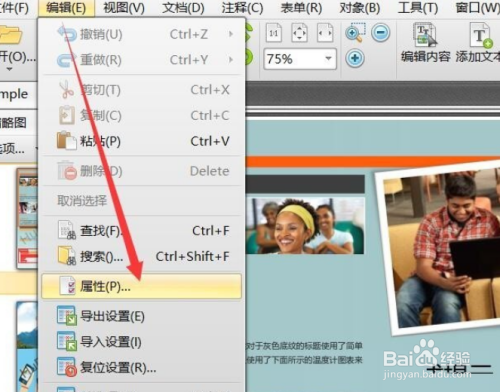
Task: Choose 搜索 Ctrl+Shift+F menu entry
Action: [x=141, y=257]
